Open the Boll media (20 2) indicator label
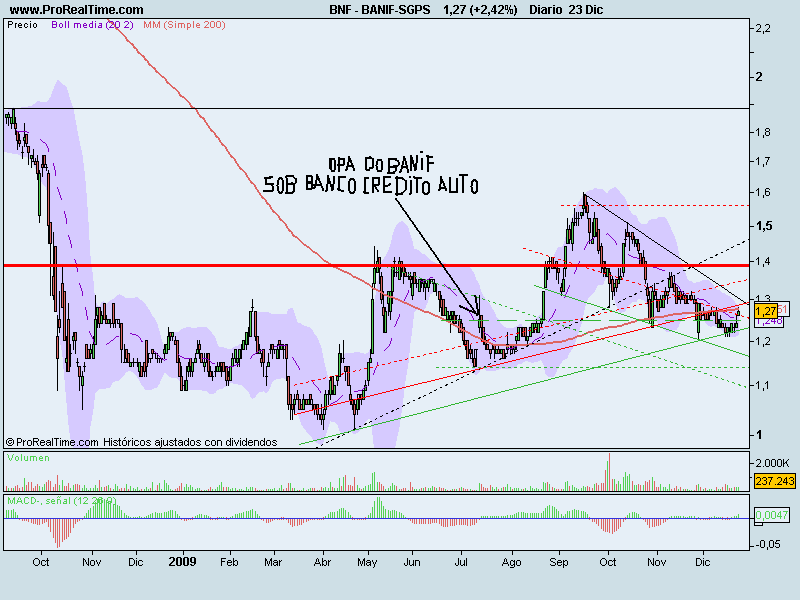 92,24
